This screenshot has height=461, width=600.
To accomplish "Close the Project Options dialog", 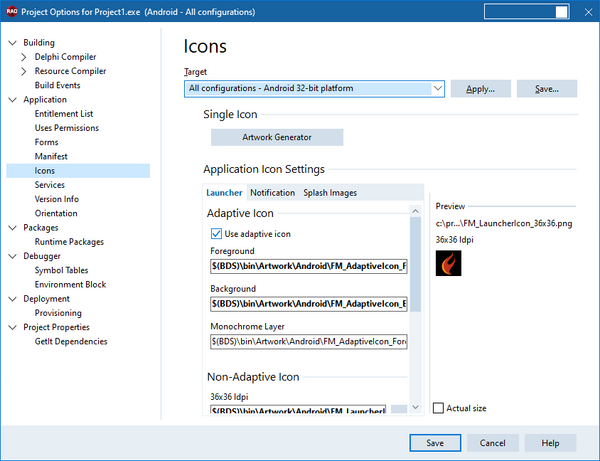I will 589,12.
